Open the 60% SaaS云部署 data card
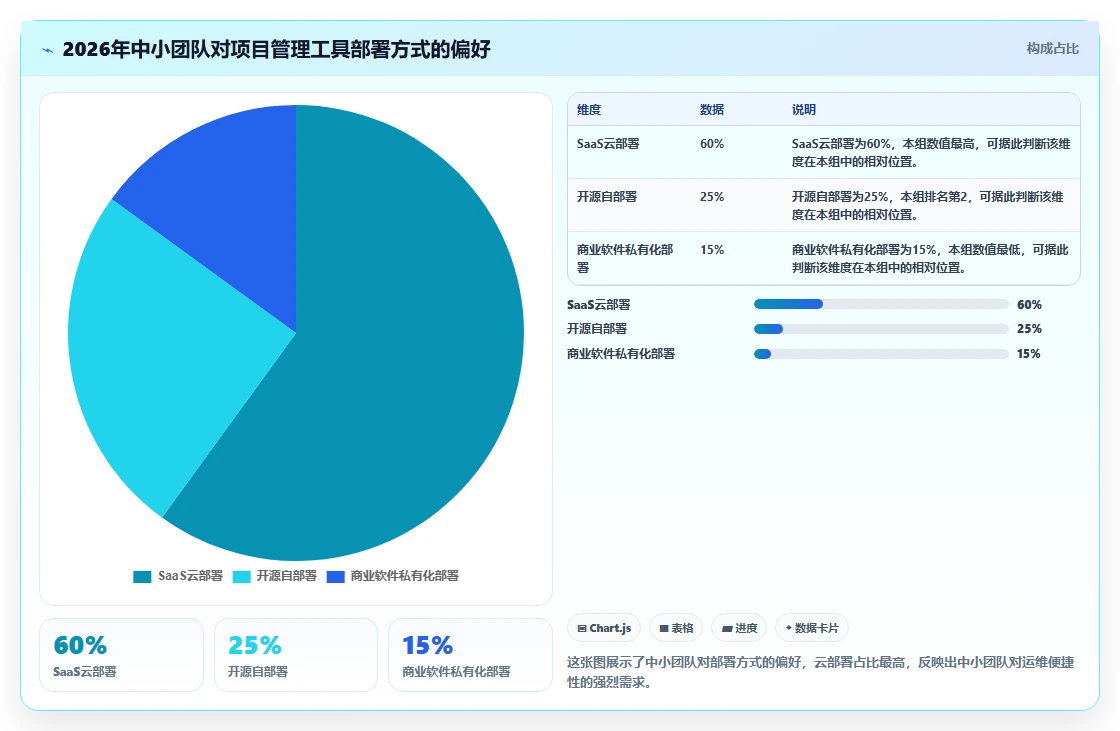The width and height of the screenshot is (1120, 731). point(121,655)
